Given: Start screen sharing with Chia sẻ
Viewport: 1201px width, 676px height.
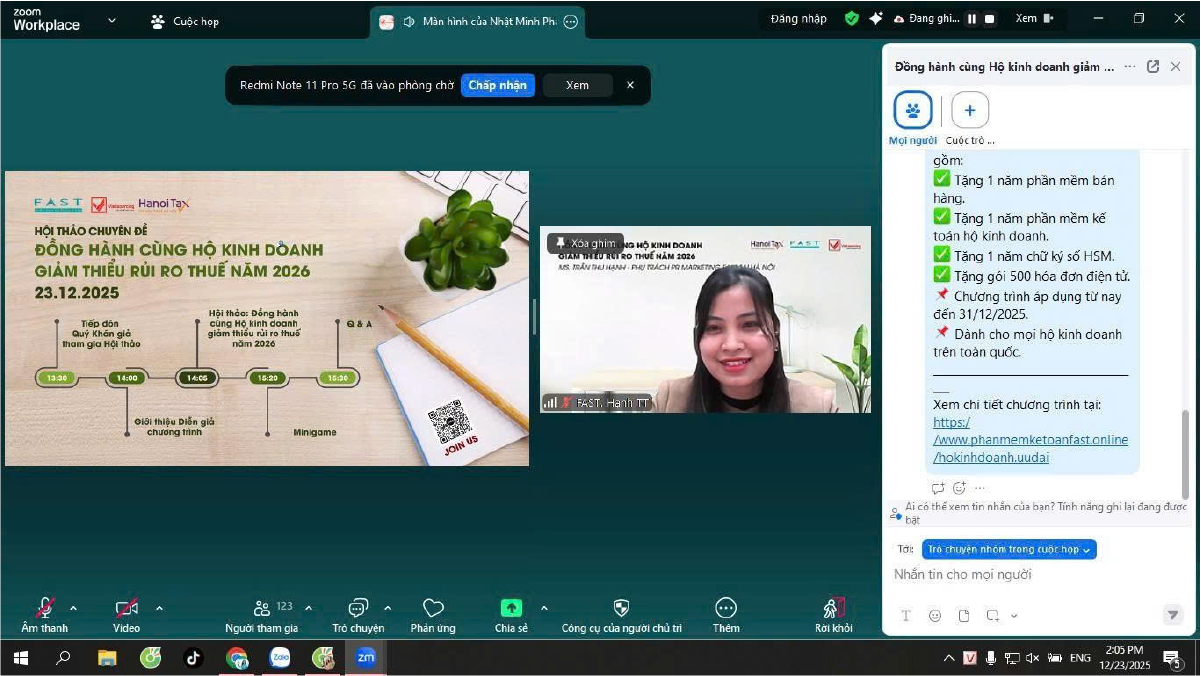Looking at the screenshot, I should point(511,608).
